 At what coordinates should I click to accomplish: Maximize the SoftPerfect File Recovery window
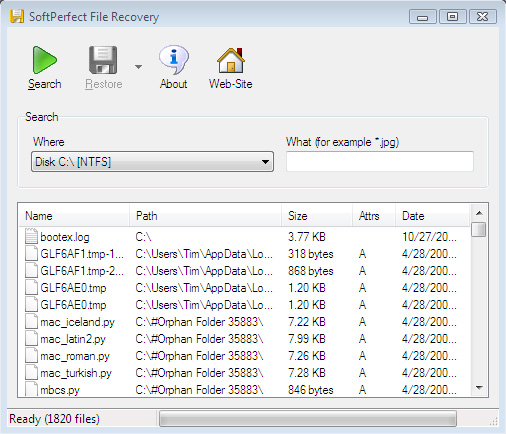(453, 17)
